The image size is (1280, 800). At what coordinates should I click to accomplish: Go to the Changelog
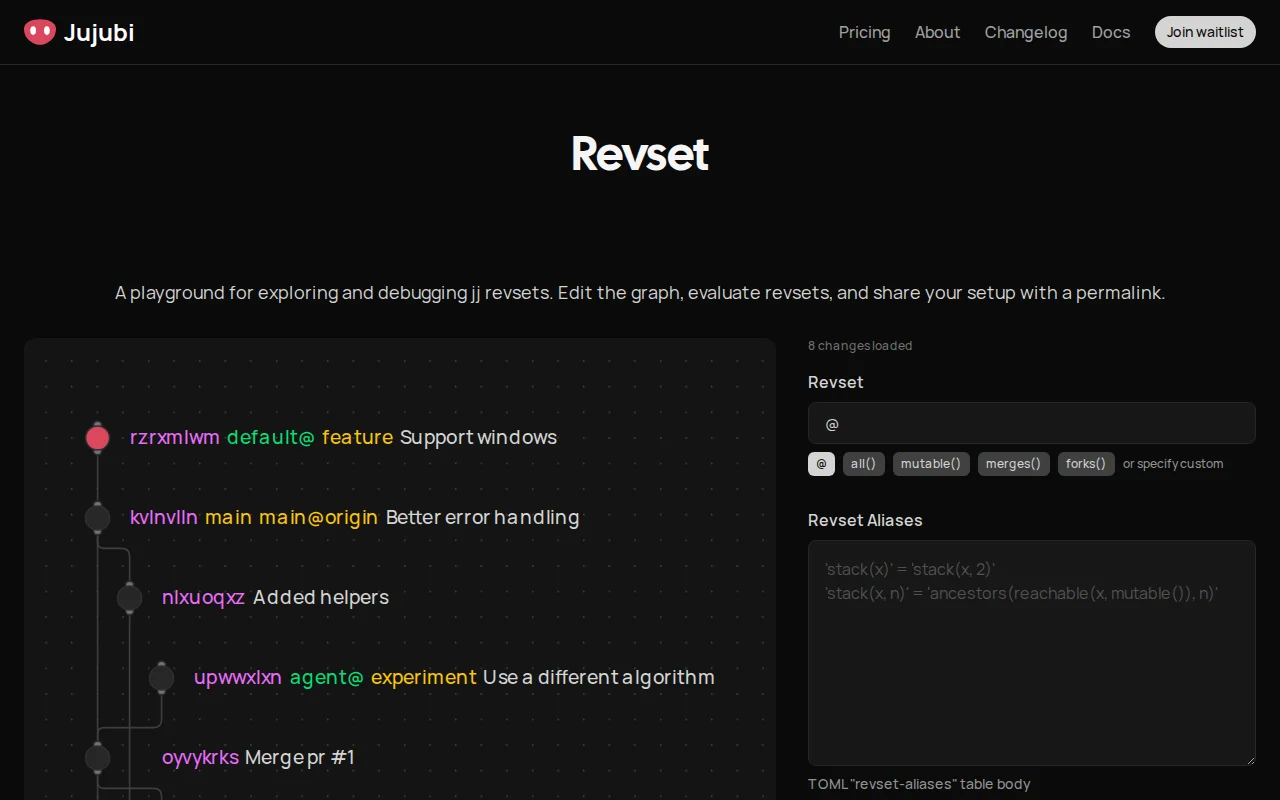coord(1026,32)
